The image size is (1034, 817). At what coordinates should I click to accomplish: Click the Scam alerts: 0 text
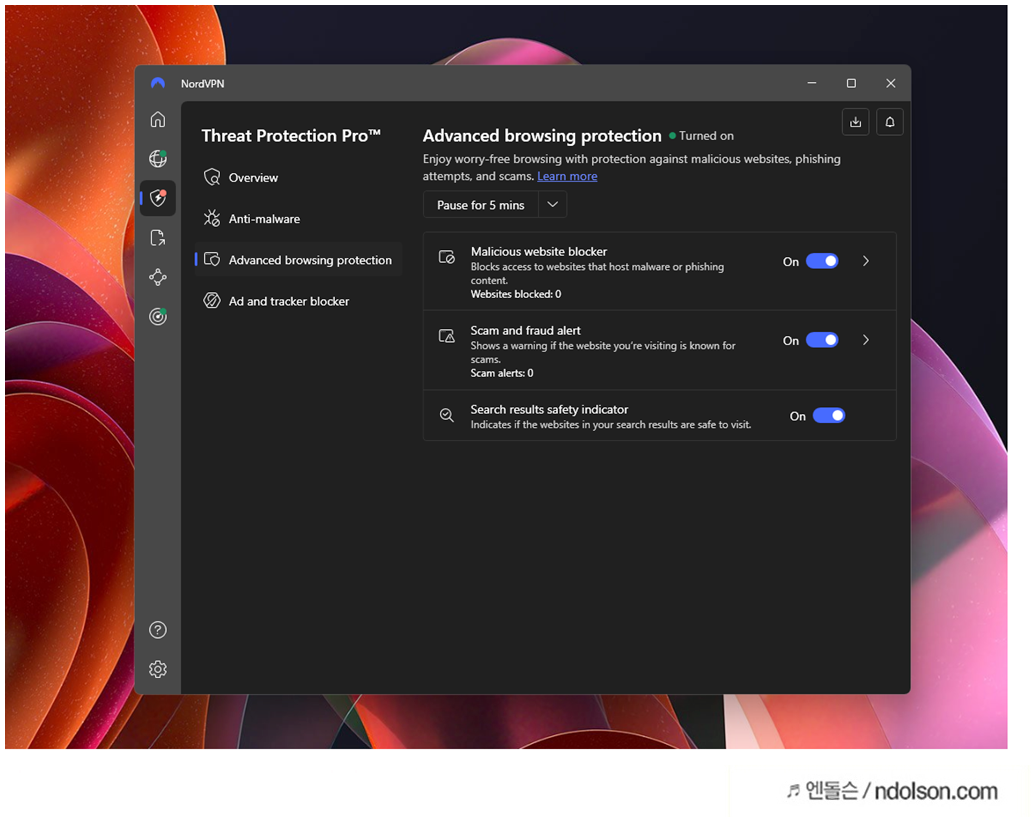502,373
